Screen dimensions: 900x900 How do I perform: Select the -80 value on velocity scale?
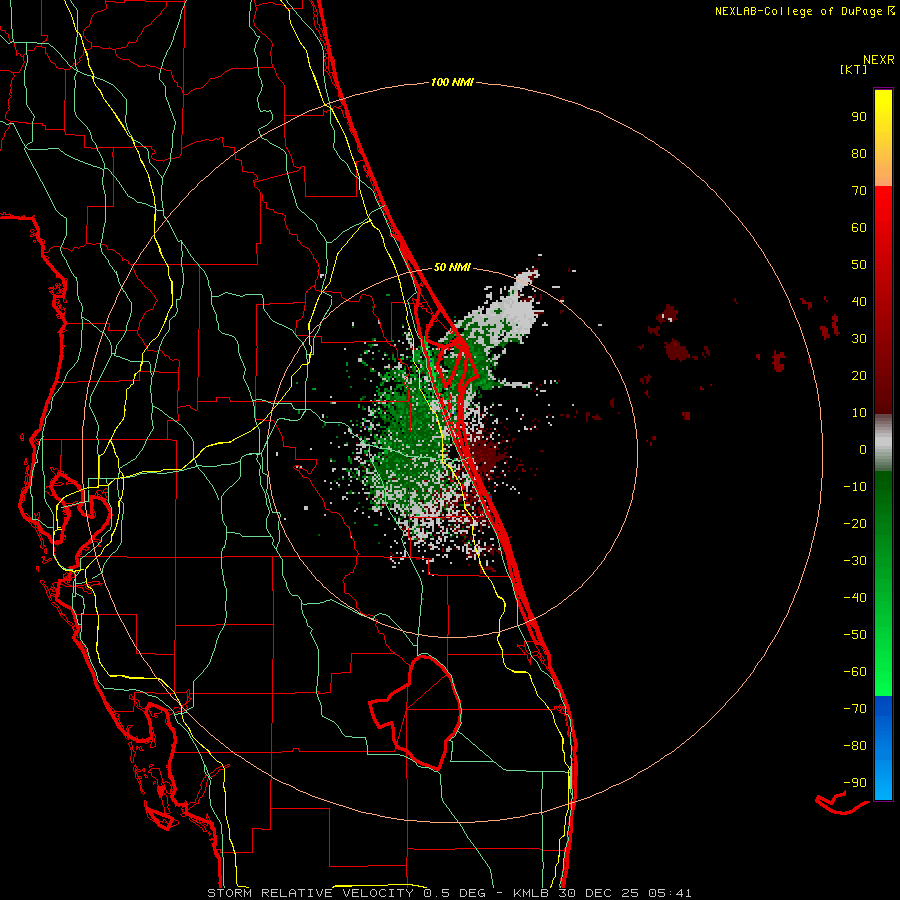[x=855, y=746]
